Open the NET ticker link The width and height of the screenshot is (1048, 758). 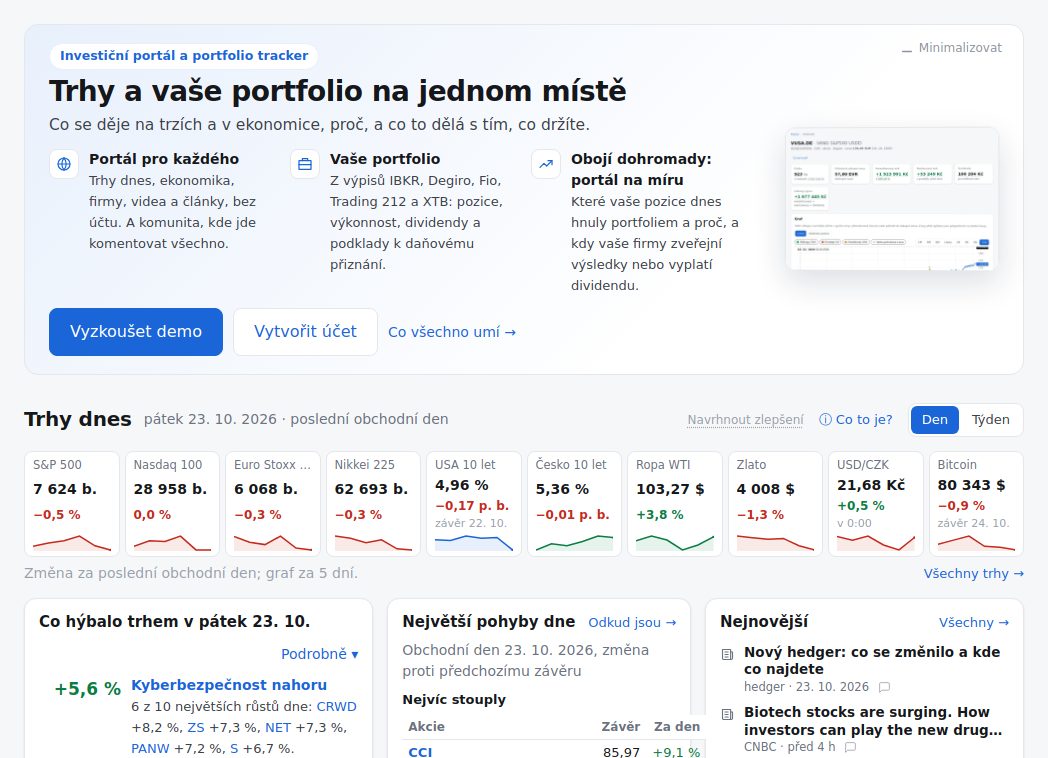pos(278,727)
